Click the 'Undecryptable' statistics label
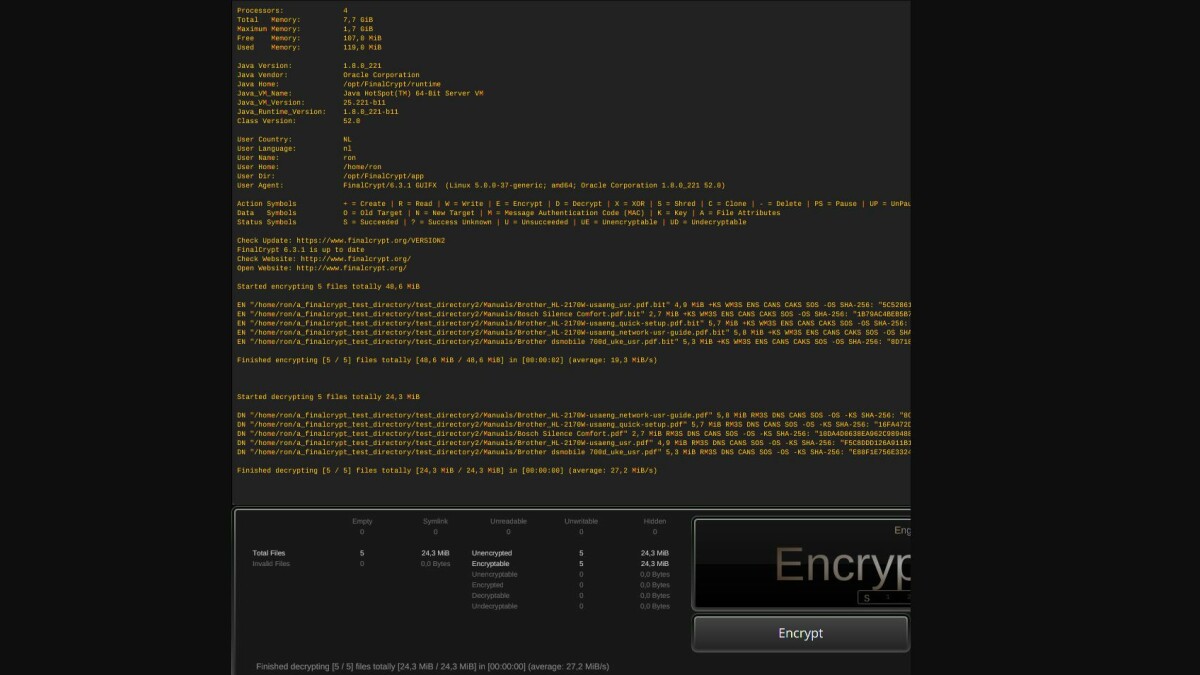The image size is (1200, 675). (494, 606)
